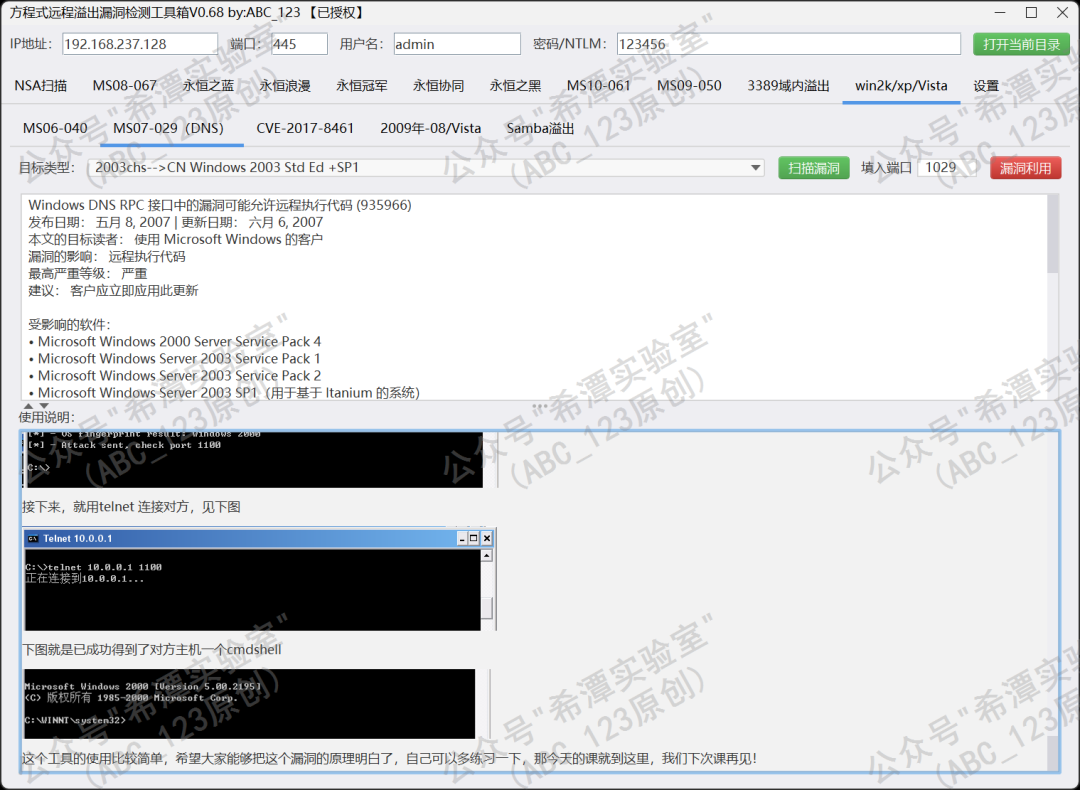Click the text 'Microsoft Windows Server 2003 Service Pack 2'
Screen dimensions: 1080x790
[x=179, y=376]
